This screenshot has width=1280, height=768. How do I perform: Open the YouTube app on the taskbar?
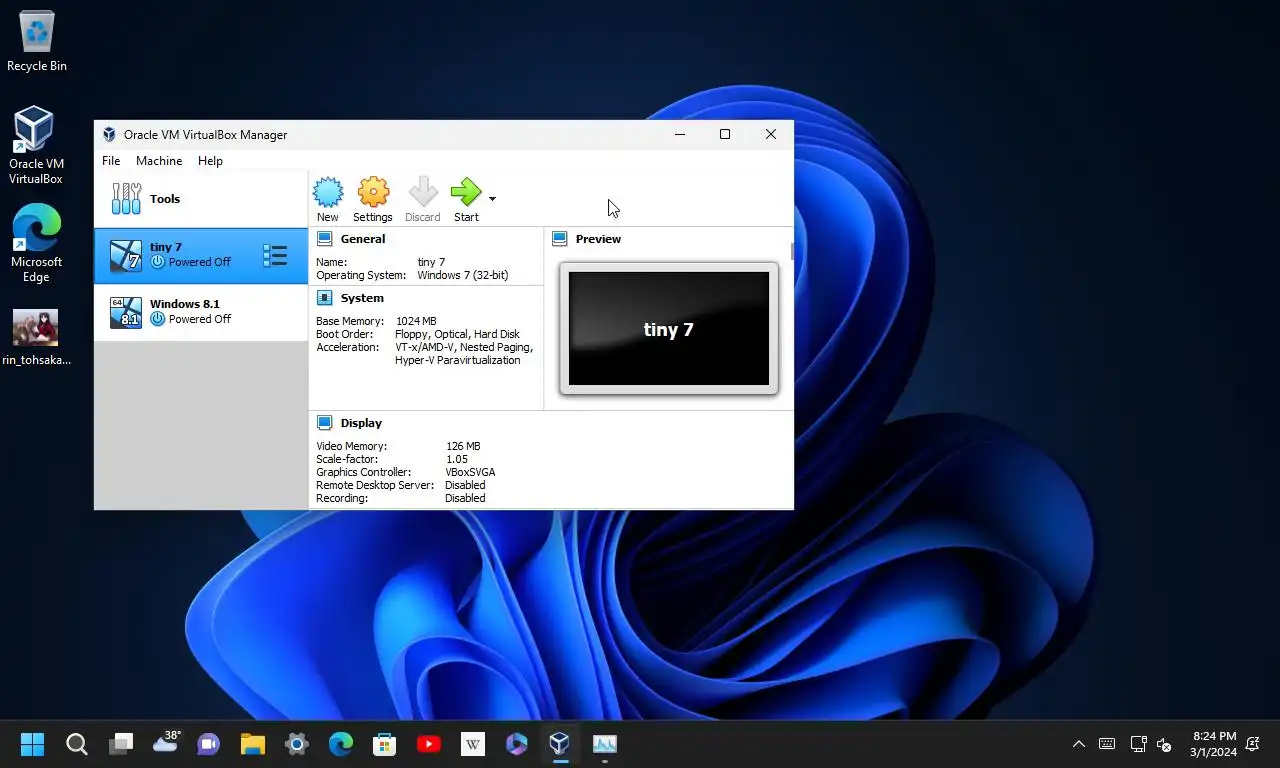pyautogui.click(x=429, y=744)
